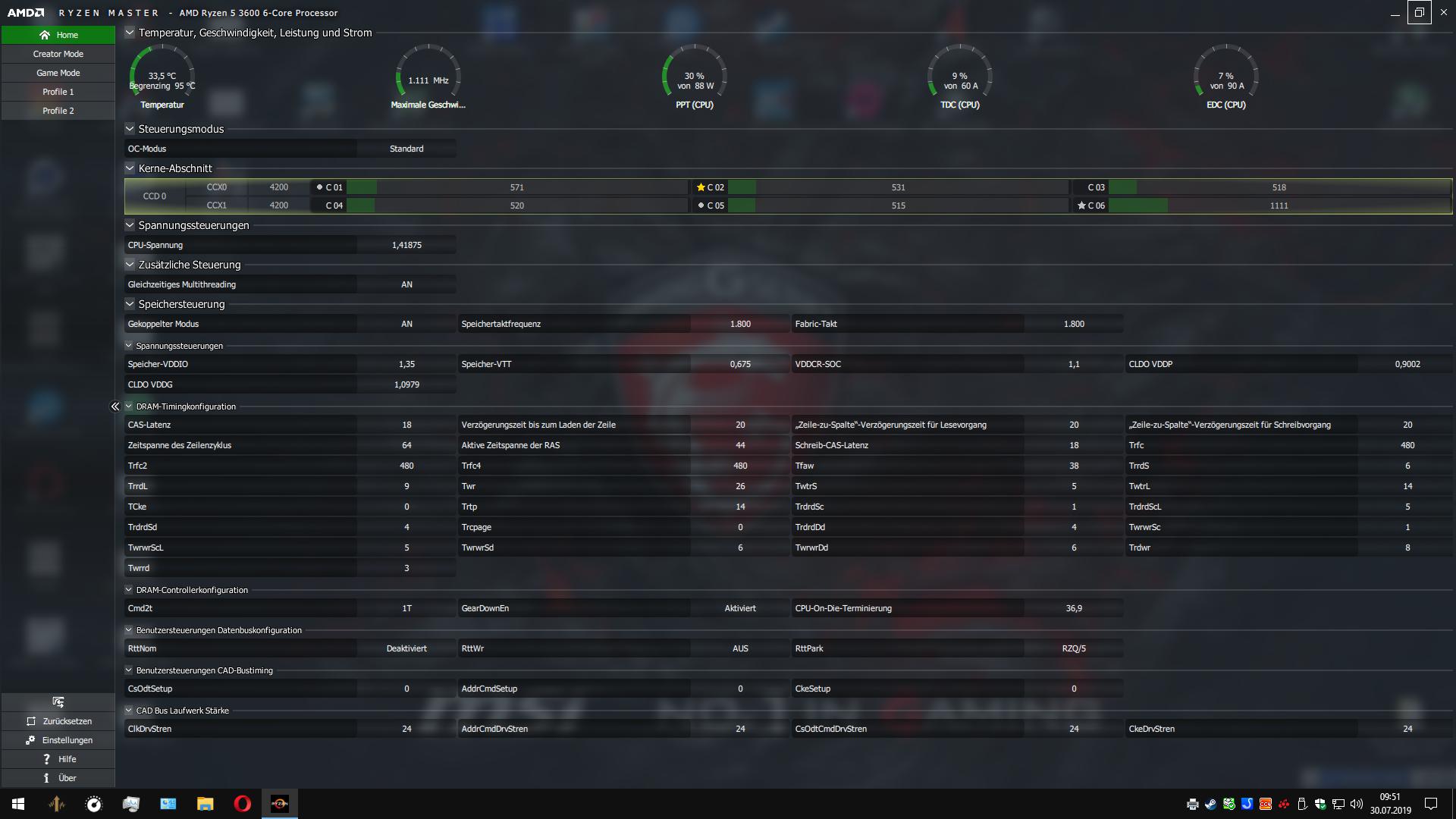Screen dimensions: 1456x819
Task: Click the Temperatur gauge
Action: point(162,76)
